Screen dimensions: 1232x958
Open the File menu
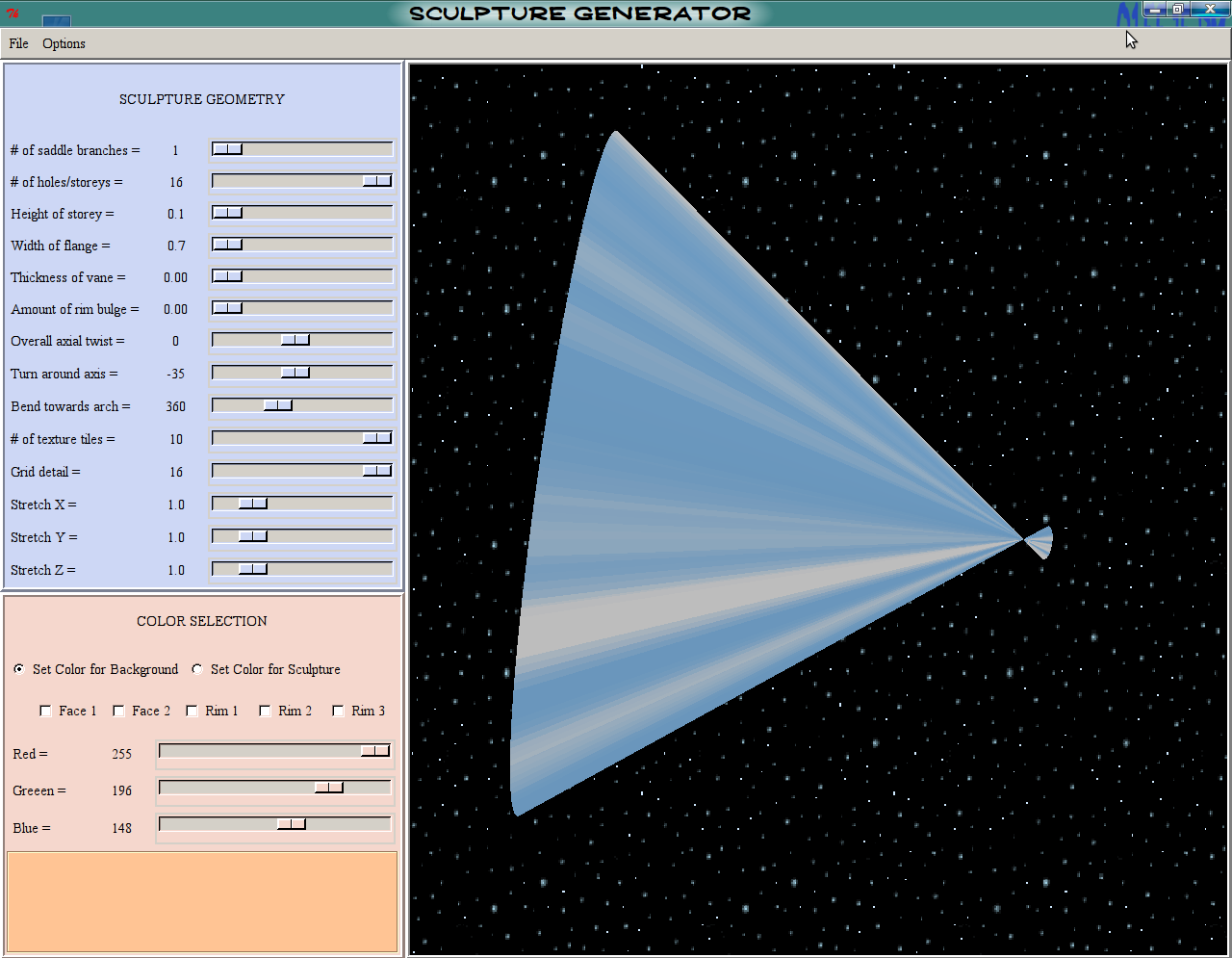[x=18, y=43]
